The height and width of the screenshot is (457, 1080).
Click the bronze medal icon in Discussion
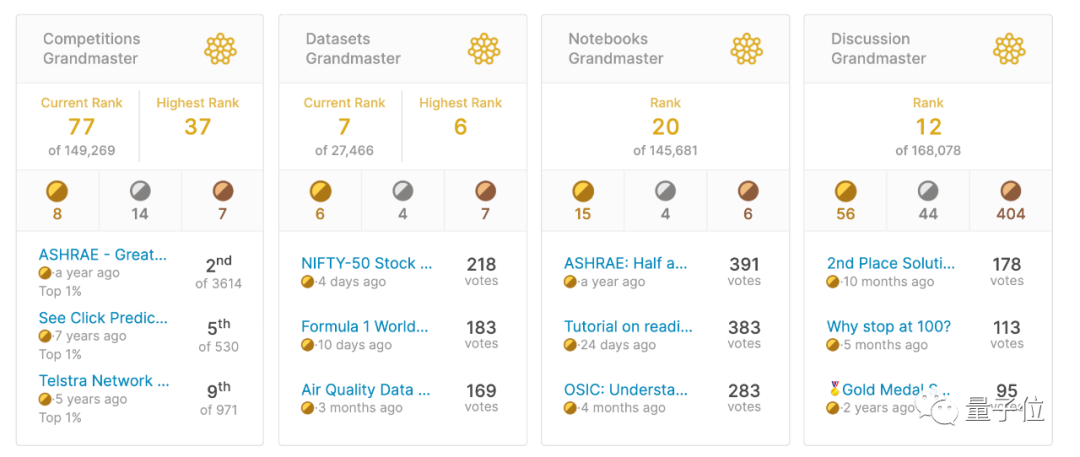[1010, 191]
